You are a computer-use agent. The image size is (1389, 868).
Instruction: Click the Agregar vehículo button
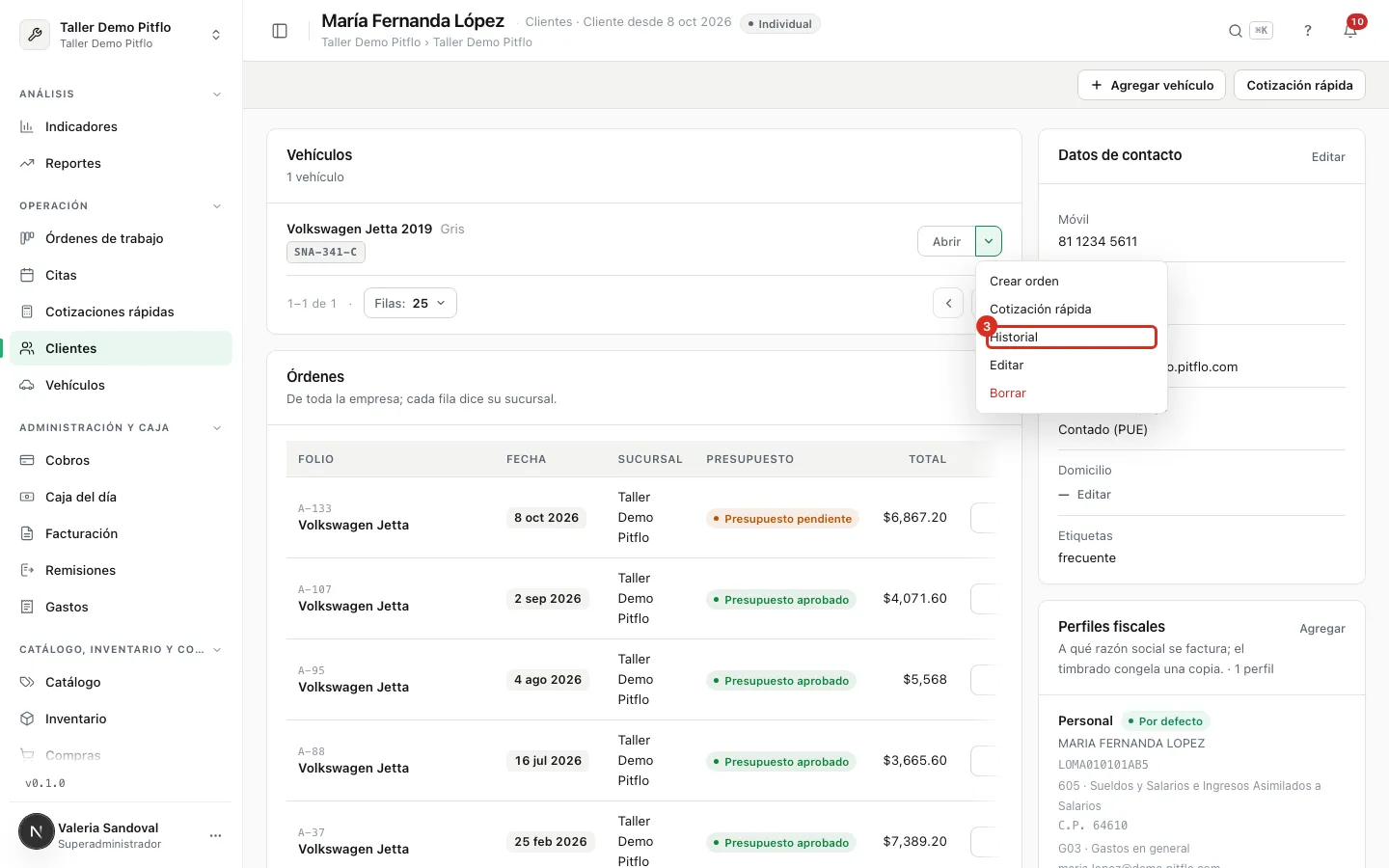pyautogui.click(x=1152, y=85)
